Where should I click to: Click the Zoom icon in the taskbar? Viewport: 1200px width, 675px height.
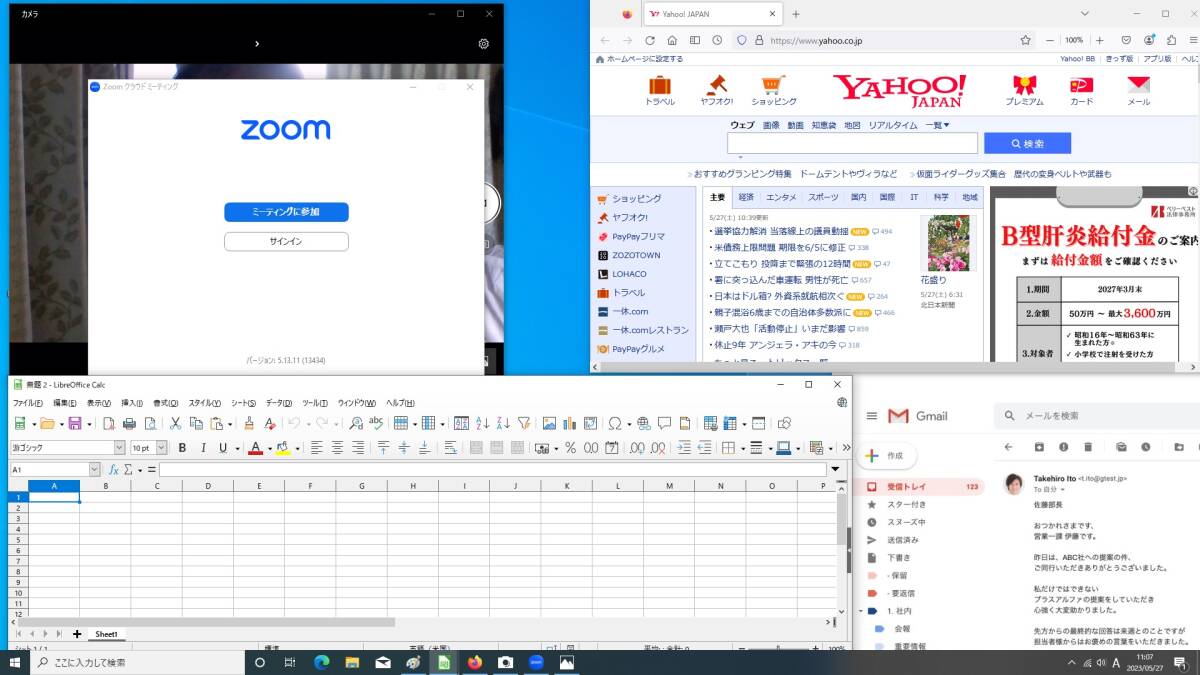pos(535,662)
